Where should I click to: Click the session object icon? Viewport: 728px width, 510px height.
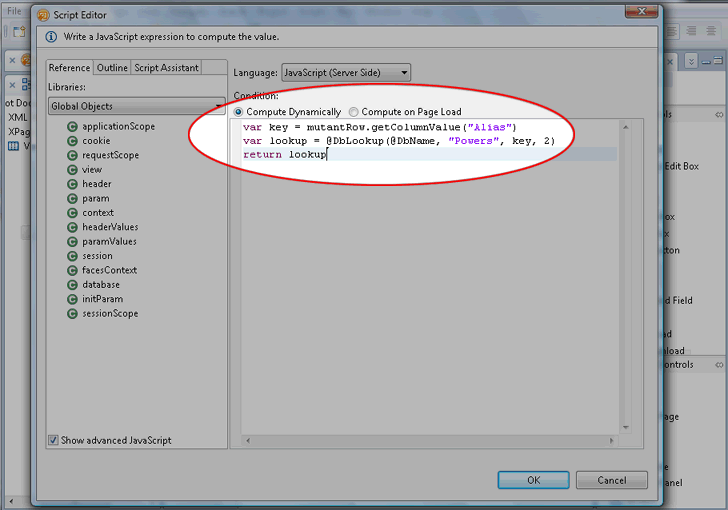[72, 256]
